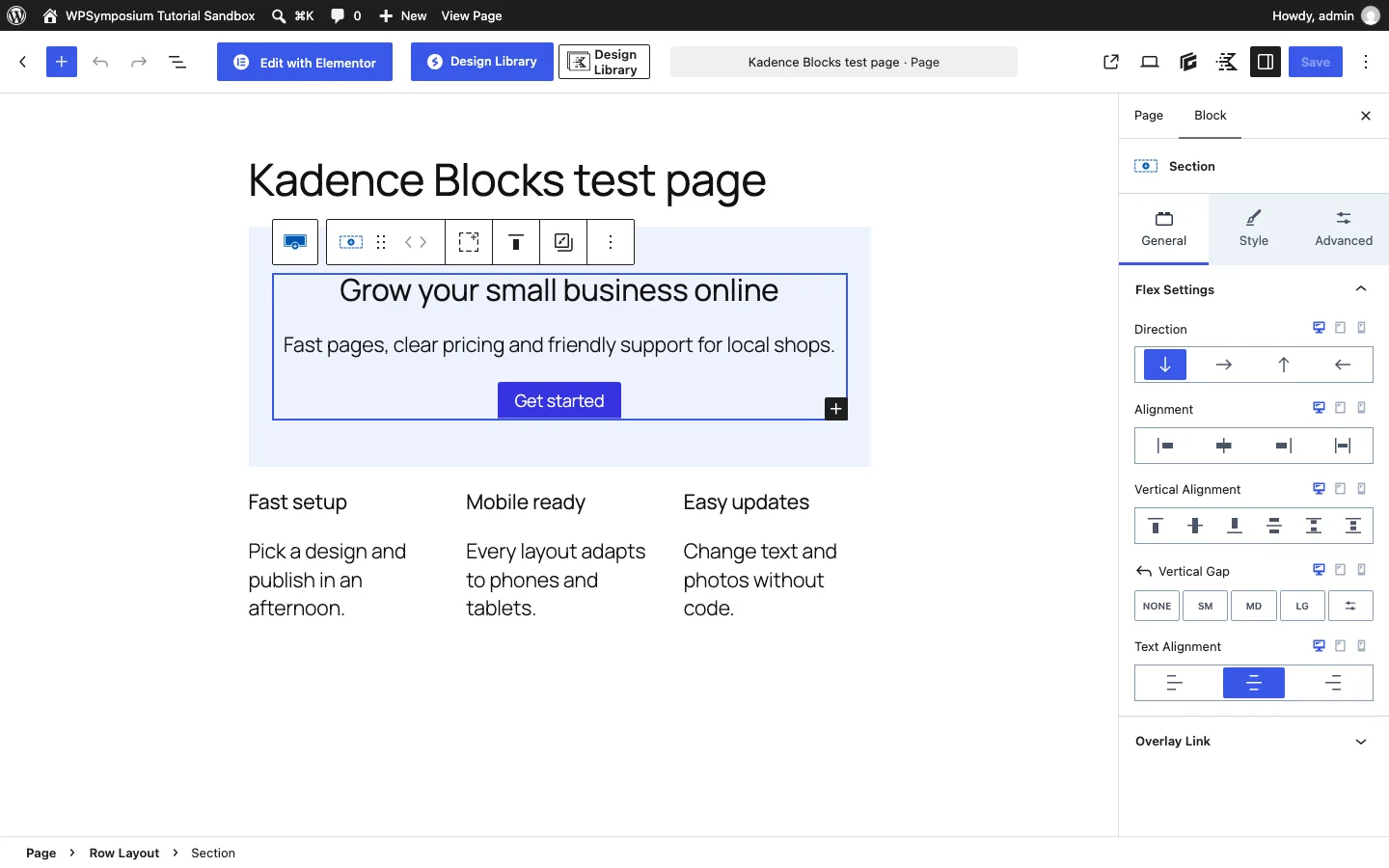Viewport: 1389px width, 868px height.
Task: Switch to the Page tab
Action: pyautogui.click(x=1149, y=116)
